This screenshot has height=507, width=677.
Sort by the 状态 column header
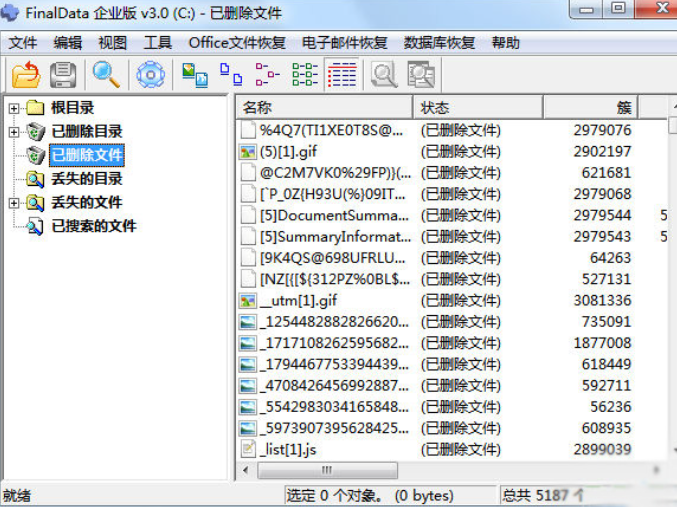point(478,108)
